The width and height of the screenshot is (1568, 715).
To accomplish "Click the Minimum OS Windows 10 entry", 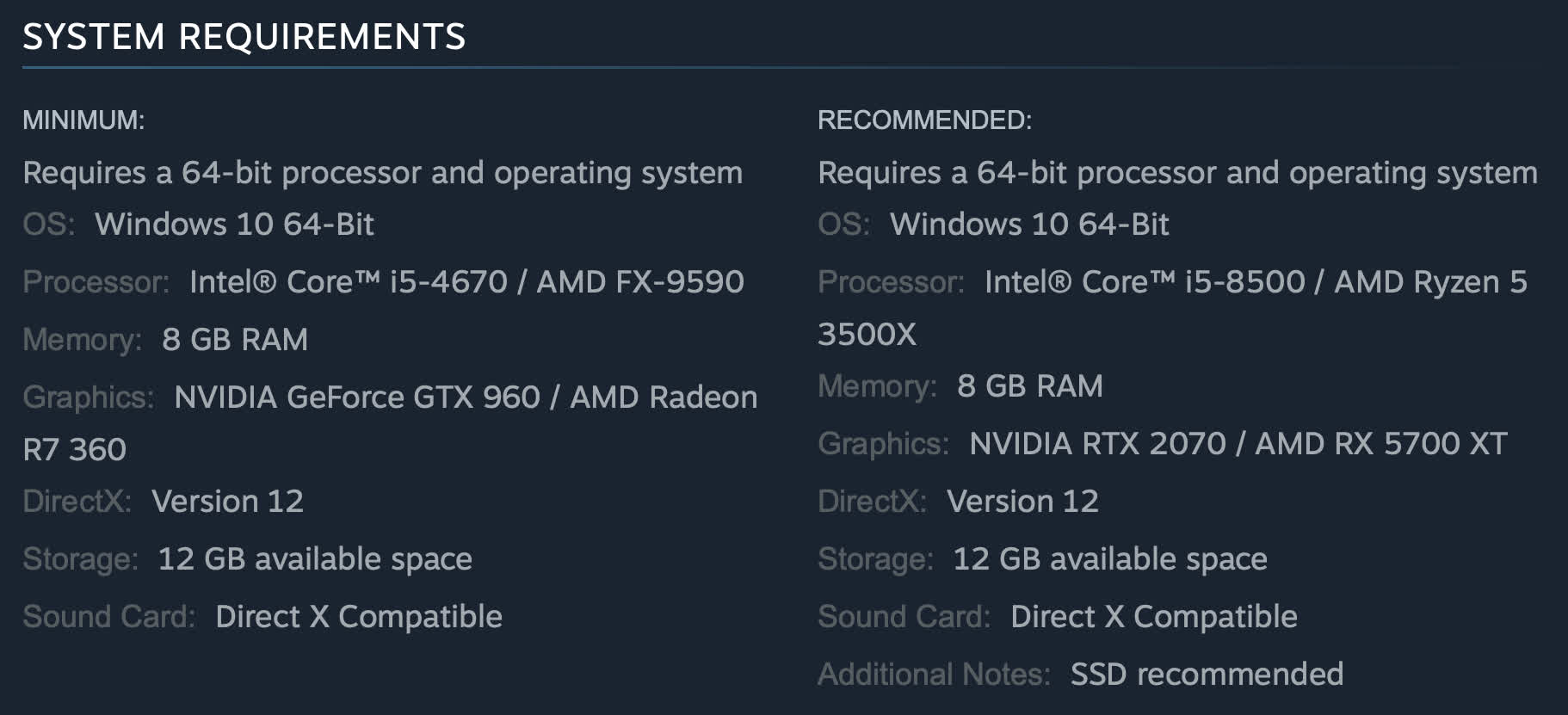I will click(234, 225).
